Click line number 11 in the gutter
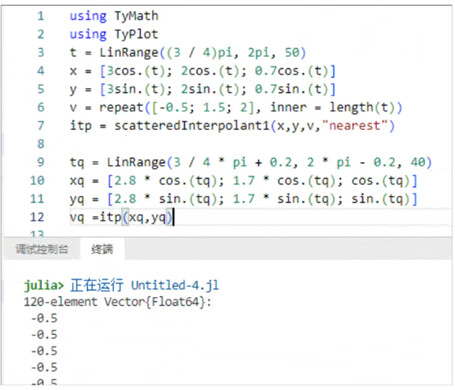This screenshot has height=390, width=455. (x=37, y=199)
